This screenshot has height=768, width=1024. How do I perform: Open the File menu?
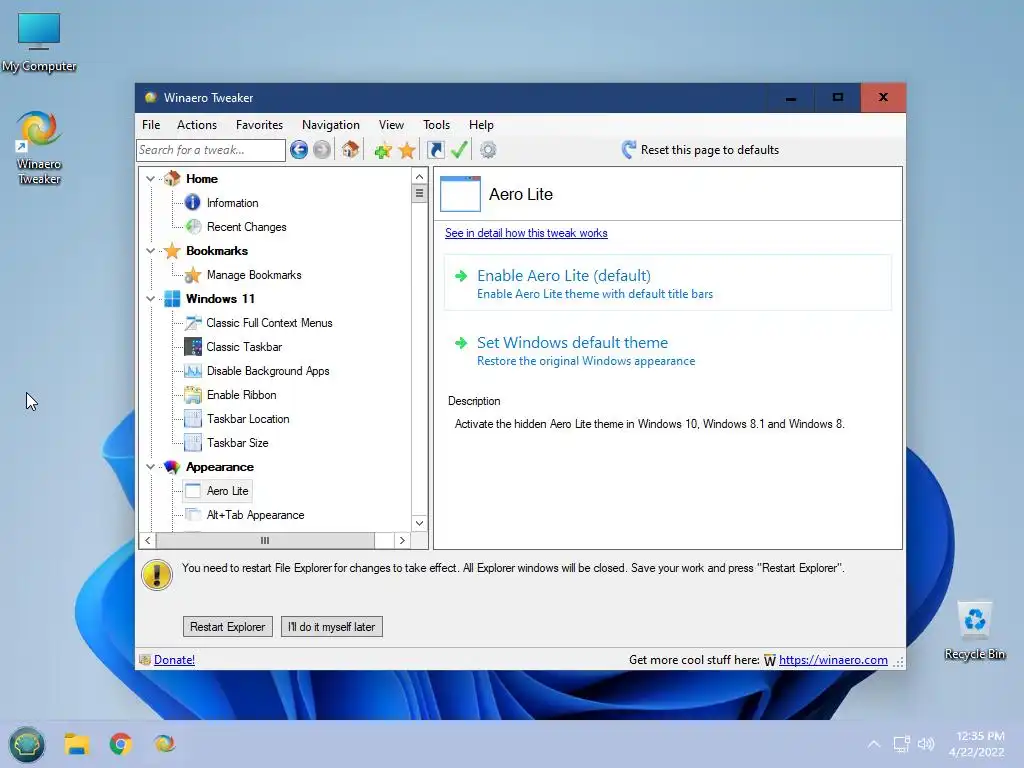point(151,125)
